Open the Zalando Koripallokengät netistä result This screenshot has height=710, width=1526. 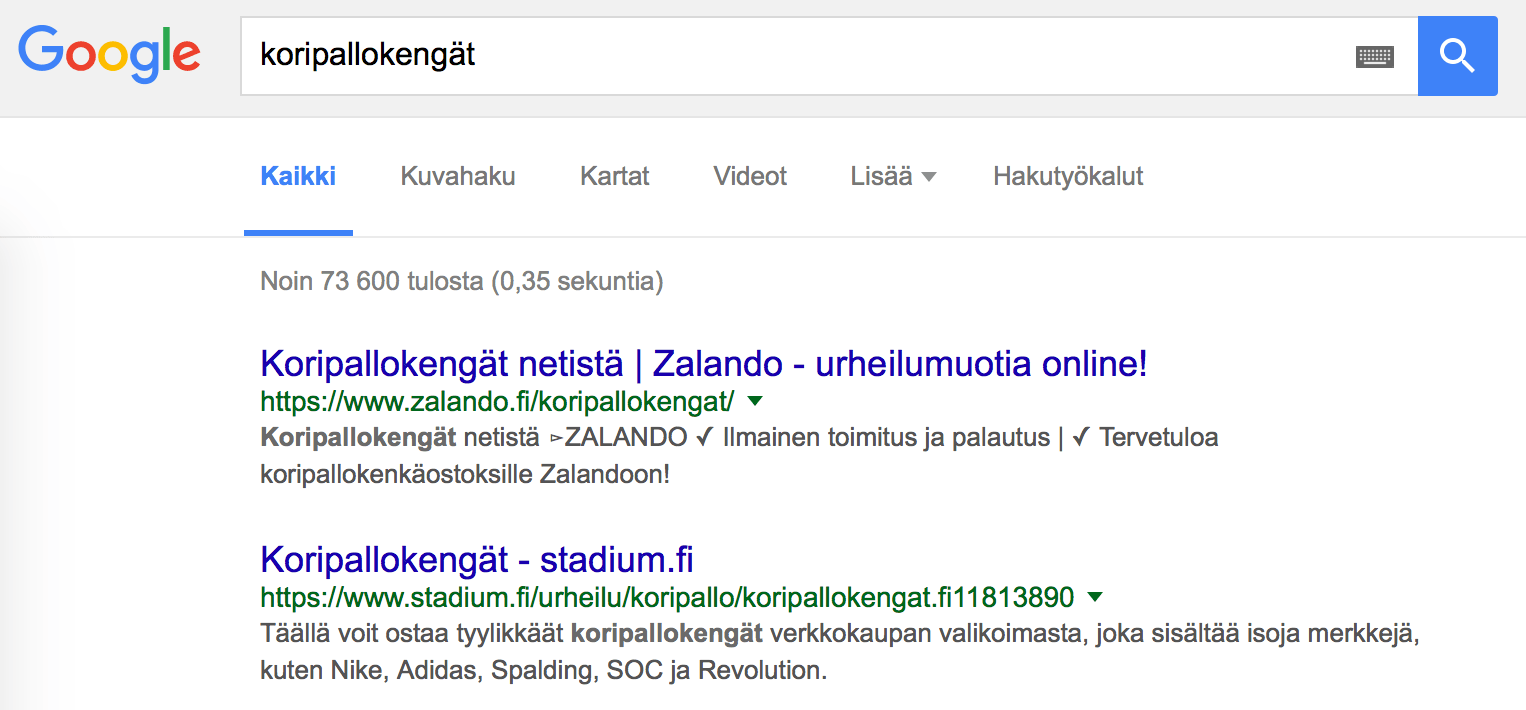(704, 364)
